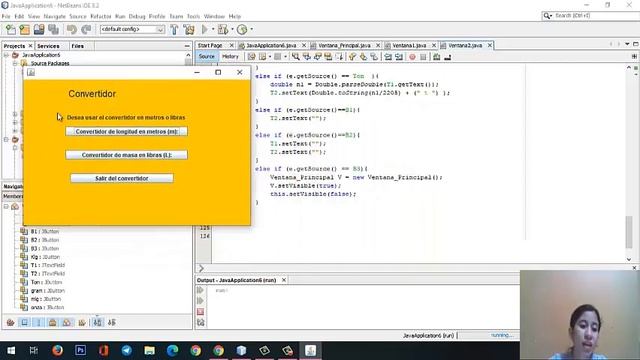Toggle Fully Qualified Names in Navigator
This screenshot has width=640, height=360.
point(82,322)
